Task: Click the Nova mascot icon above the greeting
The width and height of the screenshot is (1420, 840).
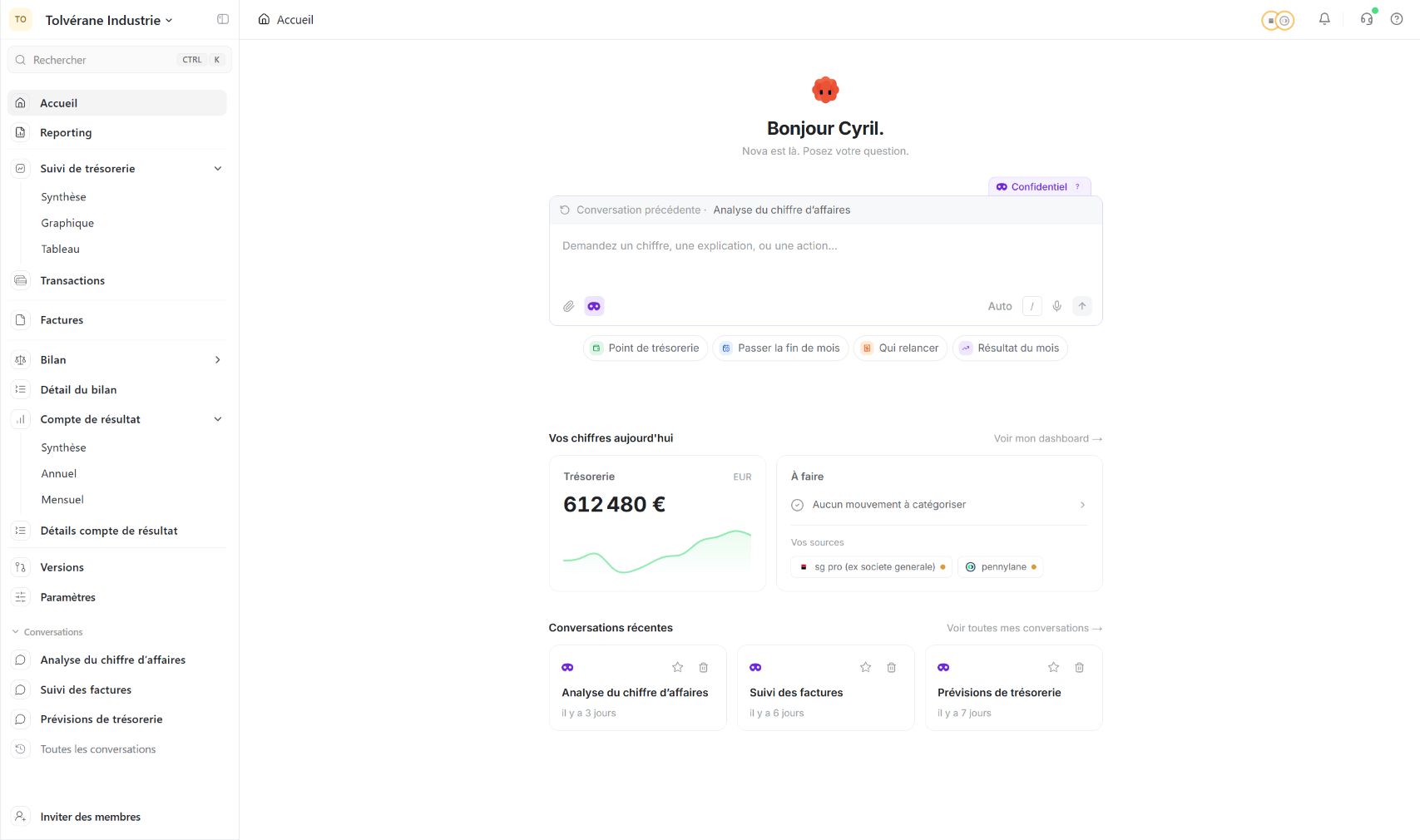Action: tap(825, 89)
